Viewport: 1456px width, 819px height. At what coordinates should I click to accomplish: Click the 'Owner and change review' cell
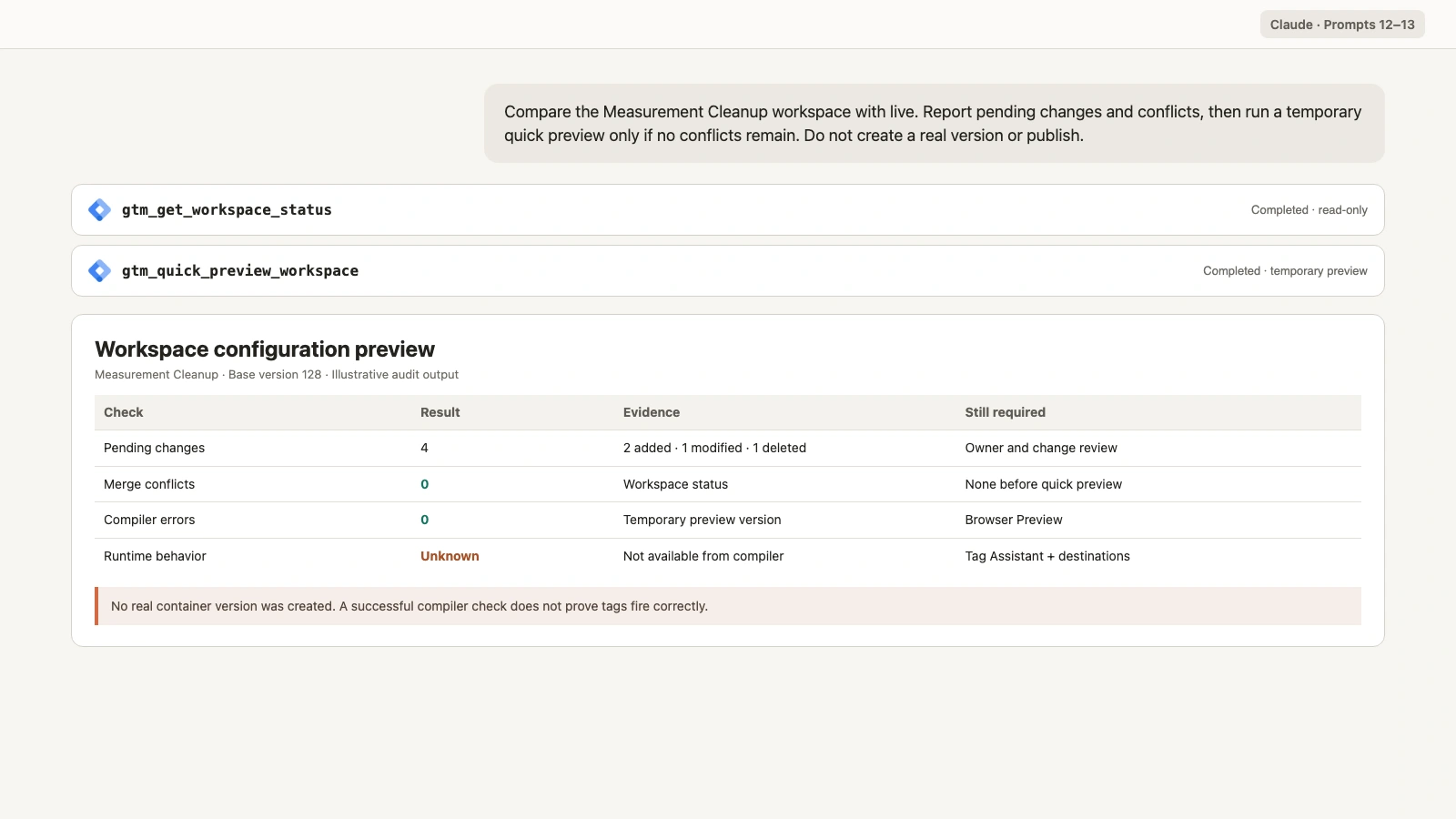click(x=1041, y=448)
